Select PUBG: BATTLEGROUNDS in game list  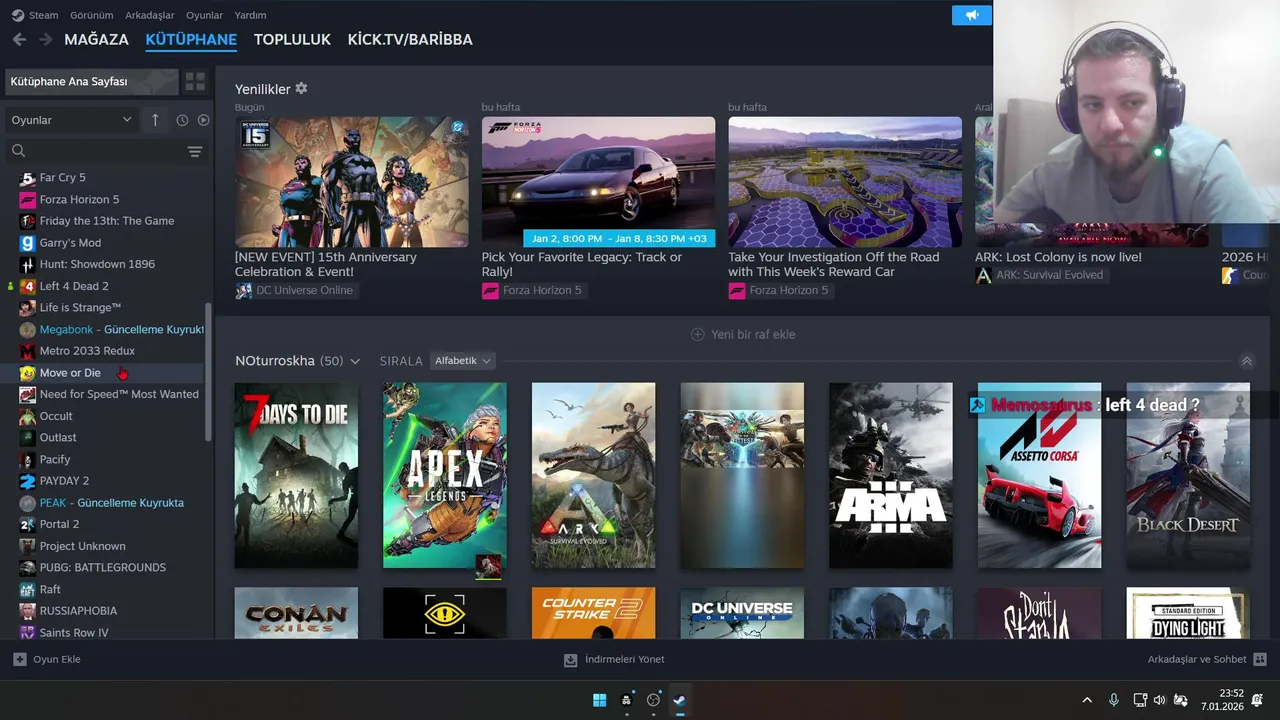point(106,567)
